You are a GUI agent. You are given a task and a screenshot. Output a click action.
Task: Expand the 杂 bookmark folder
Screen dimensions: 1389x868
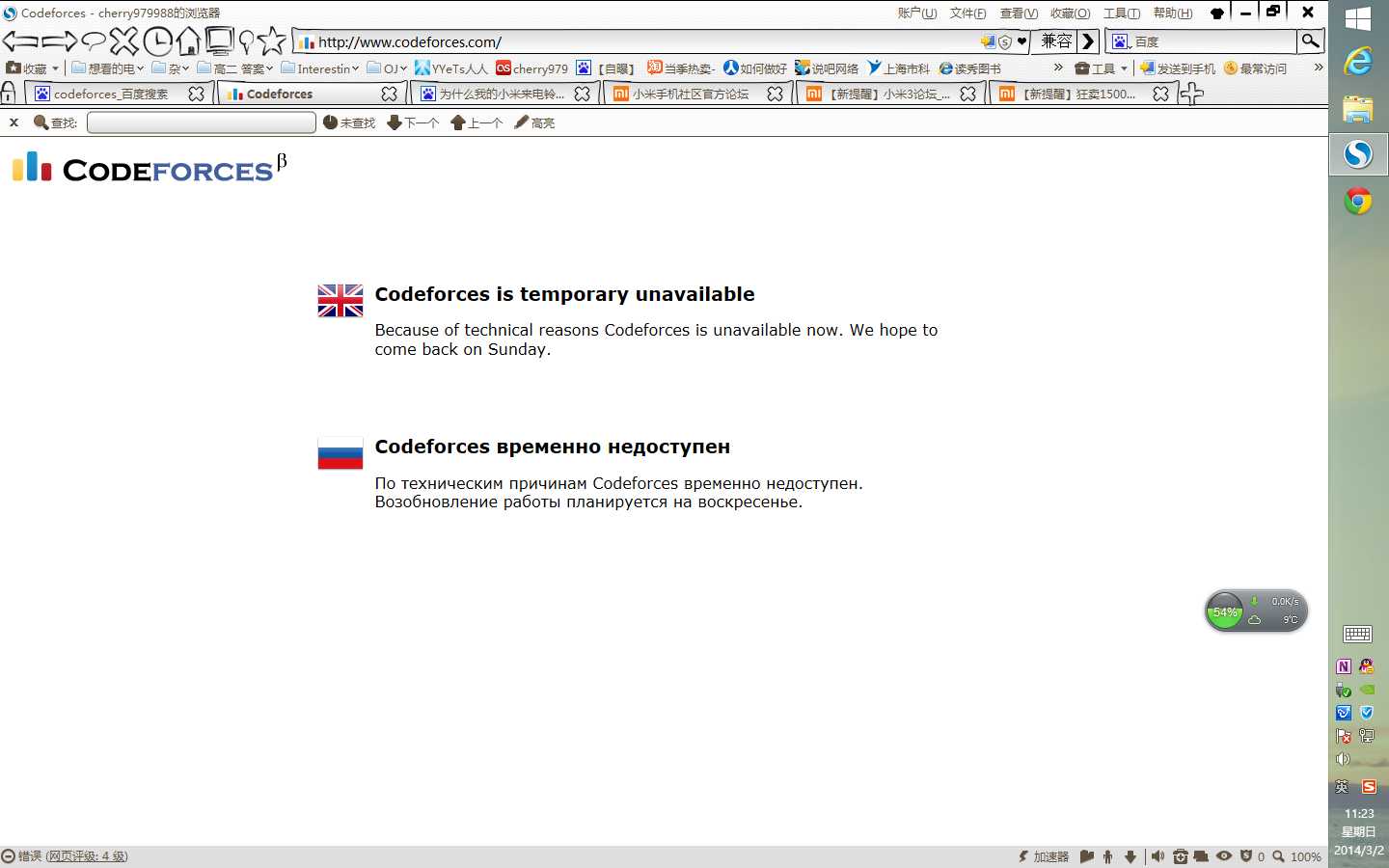[x=170, y=68]
